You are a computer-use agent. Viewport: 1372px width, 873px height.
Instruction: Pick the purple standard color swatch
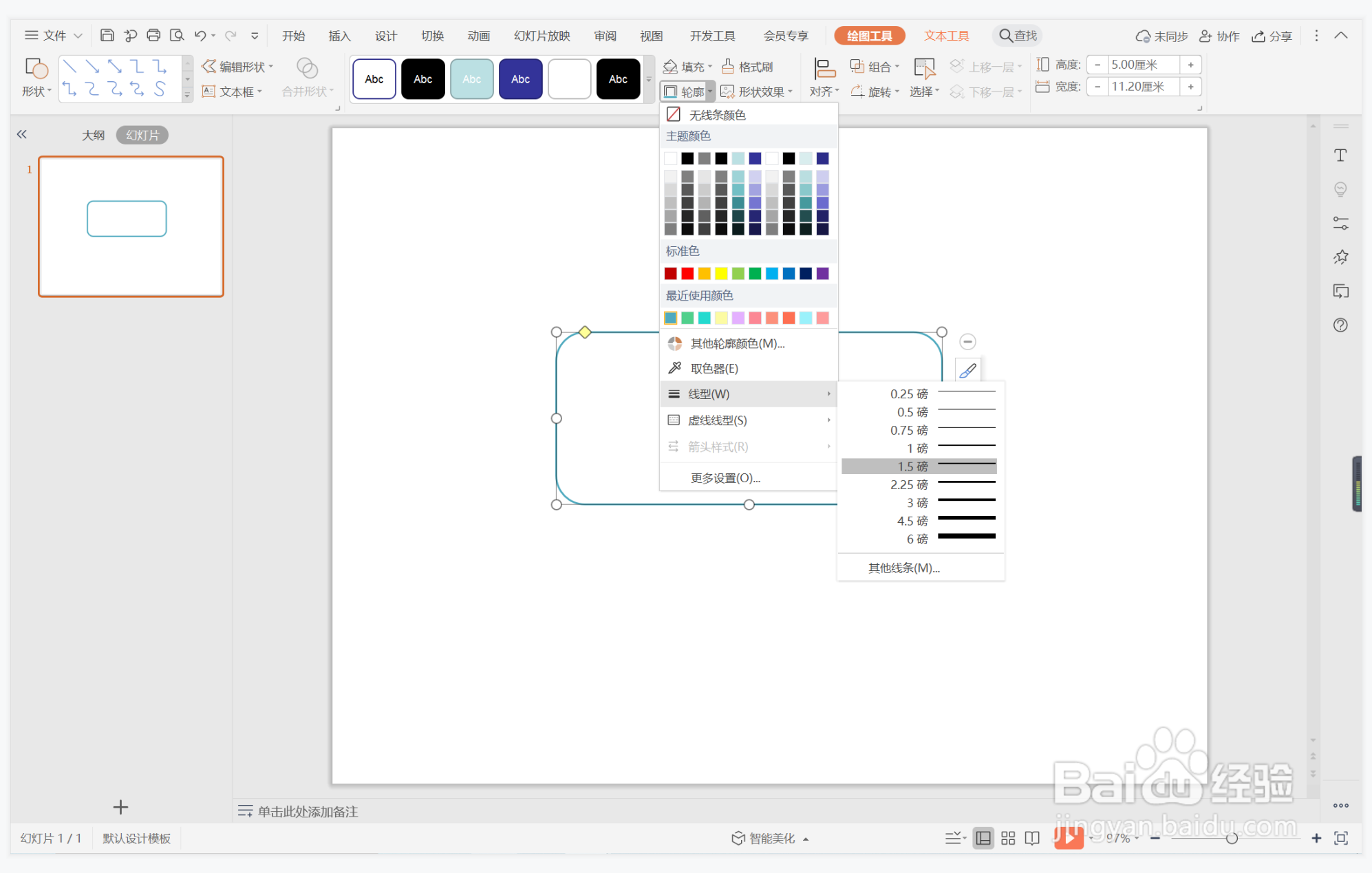(x=823, y=274)
